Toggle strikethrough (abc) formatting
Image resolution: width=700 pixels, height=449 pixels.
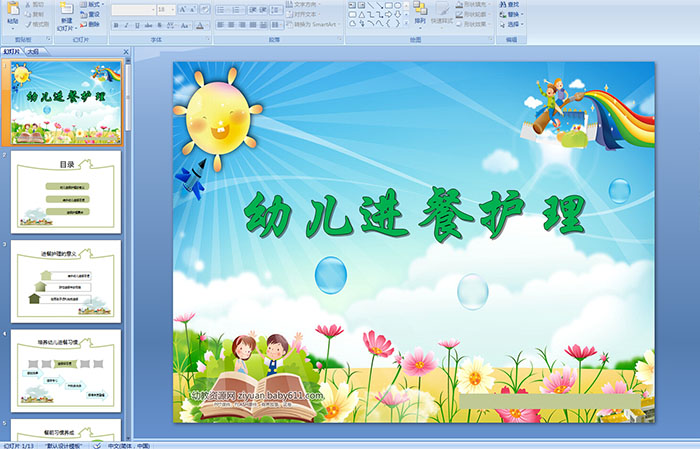(148, 25)
